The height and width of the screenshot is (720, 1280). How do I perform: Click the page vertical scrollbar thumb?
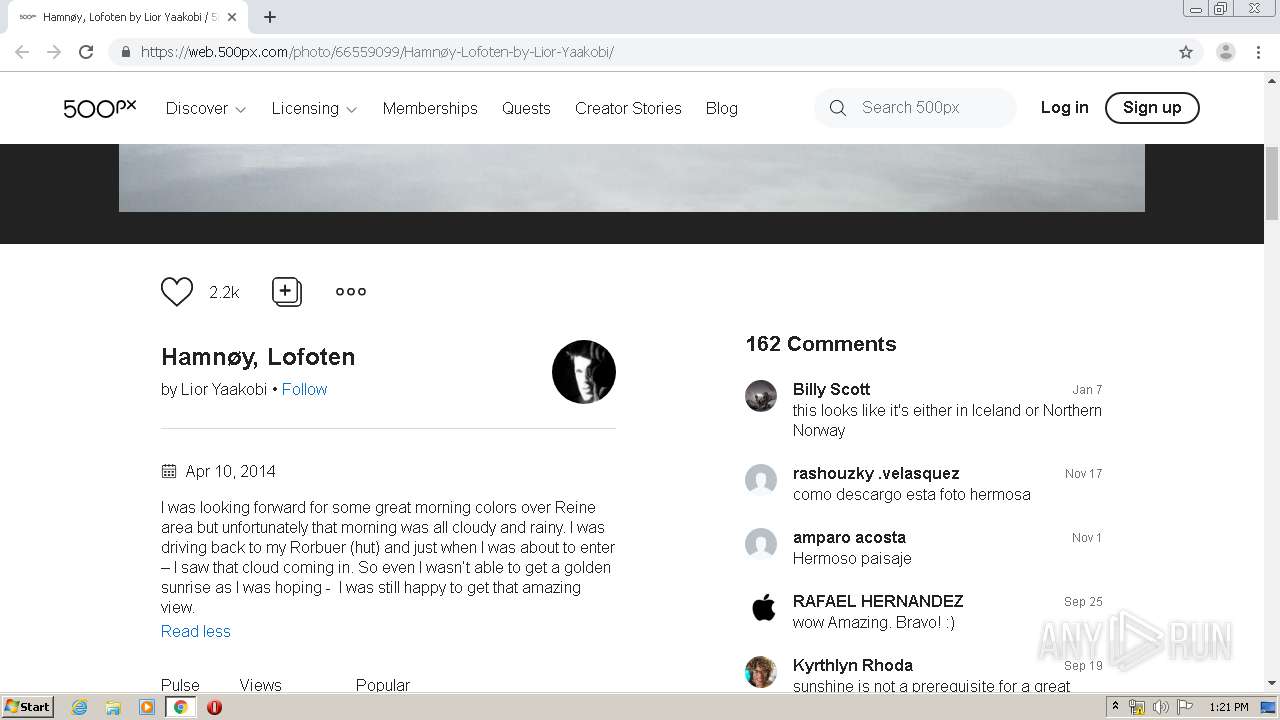coord(1272,182)
